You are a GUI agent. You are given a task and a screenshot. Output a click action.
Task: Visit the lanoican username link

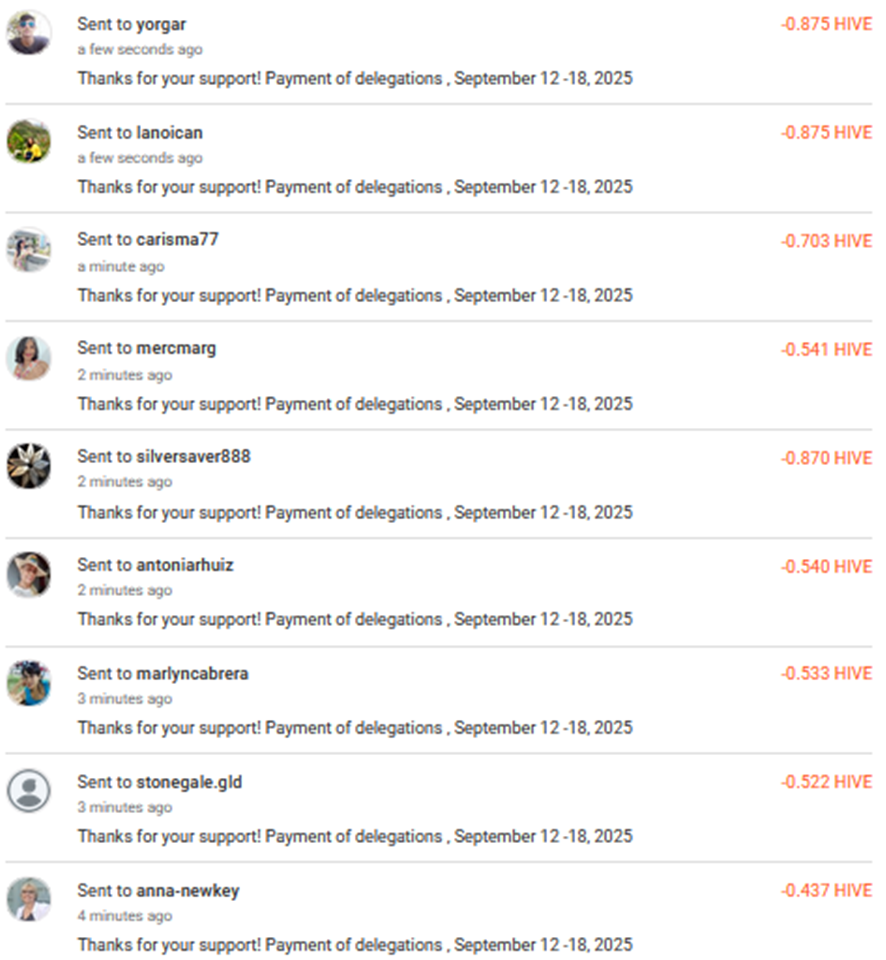click(169, 132)
